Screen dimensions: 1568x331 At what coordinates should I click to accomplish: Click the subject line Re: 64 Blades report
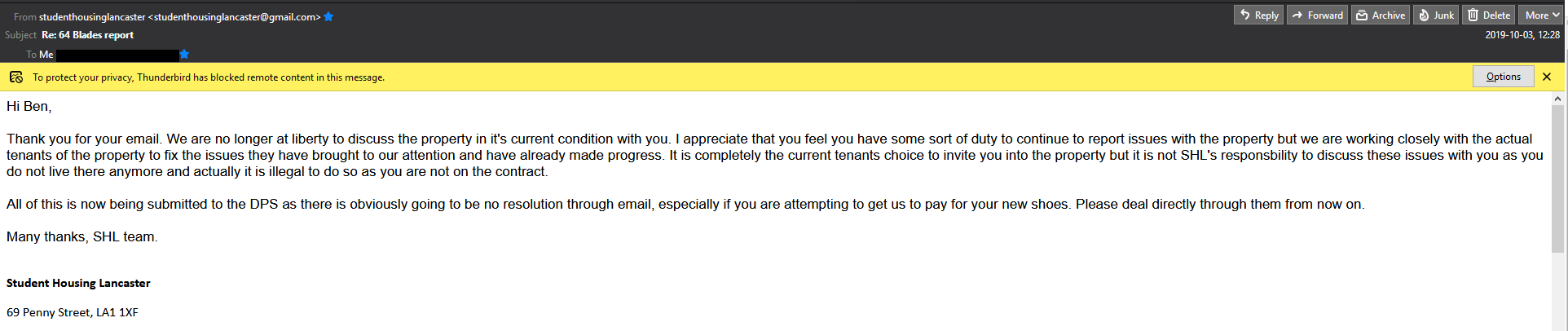tap(87, 35)
